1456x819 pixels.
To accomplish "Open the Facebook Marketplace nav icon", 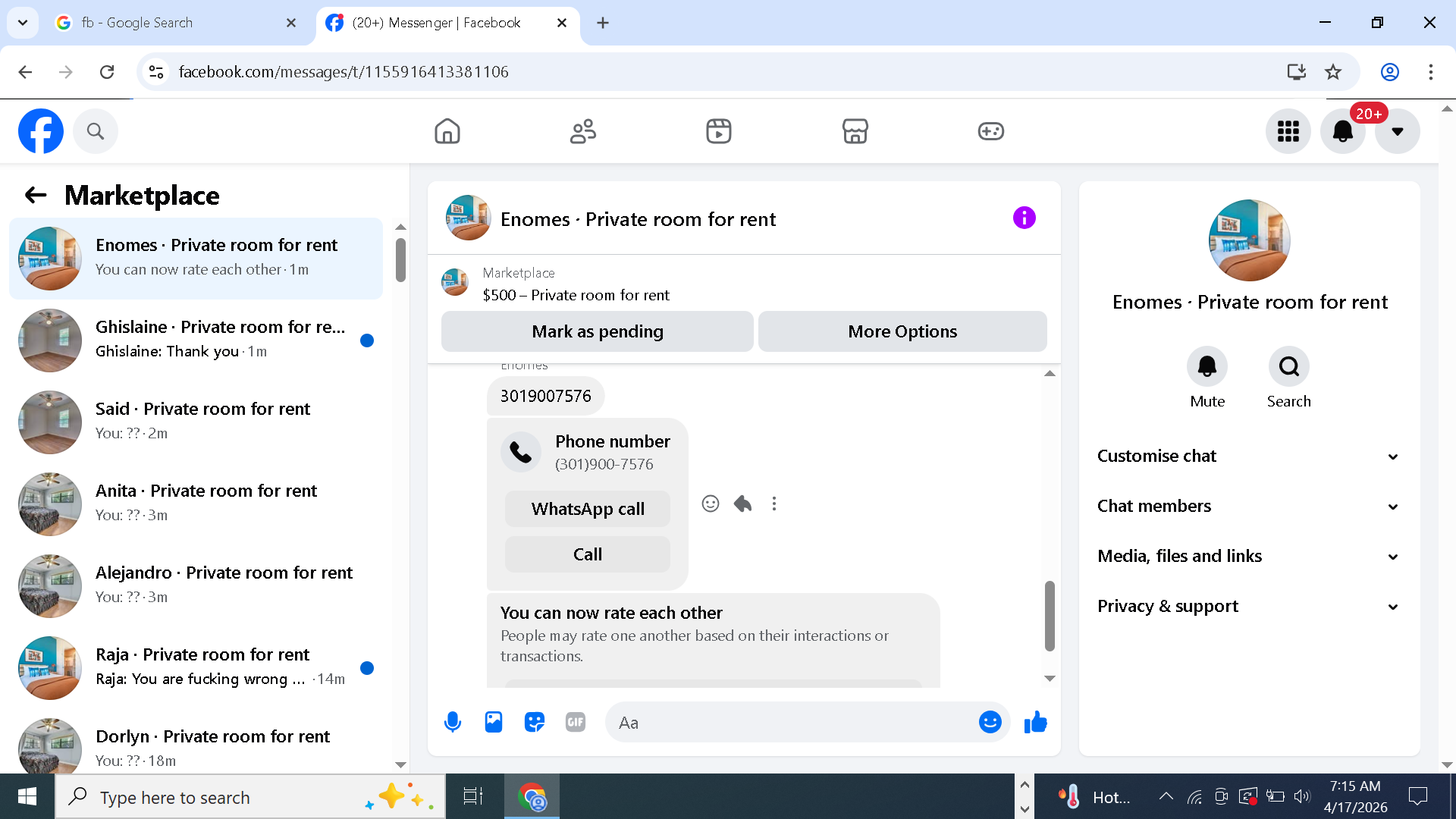I will tap(855, 131).
